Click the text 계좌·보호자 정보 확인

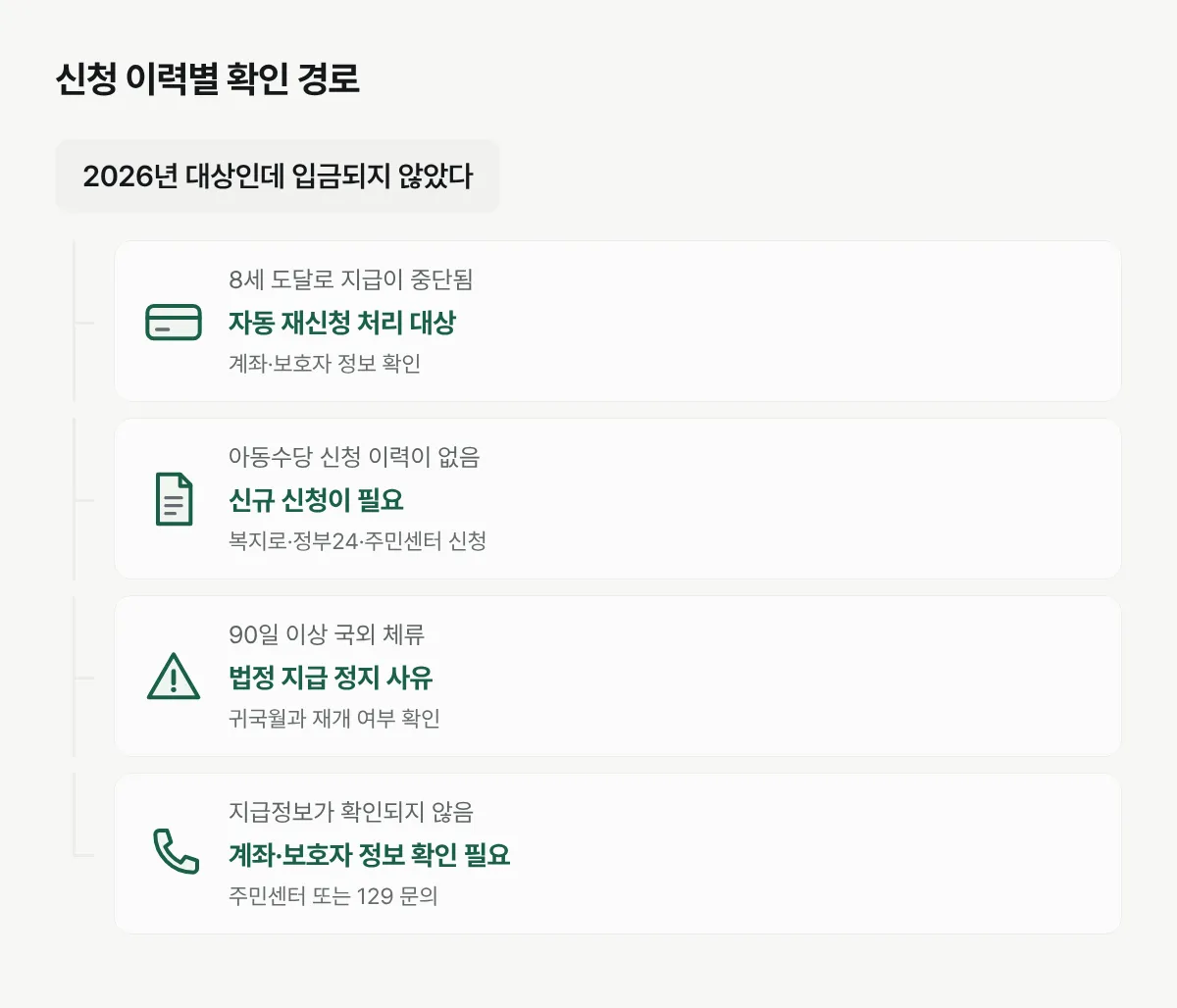325,364
